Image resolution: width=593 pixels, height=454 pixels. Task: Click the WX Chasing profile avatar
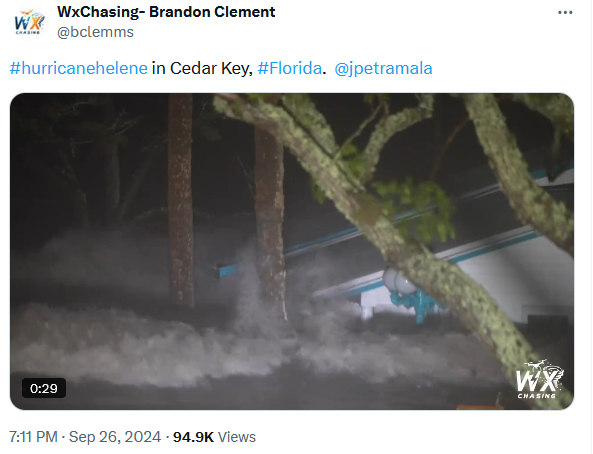point(29,23)
